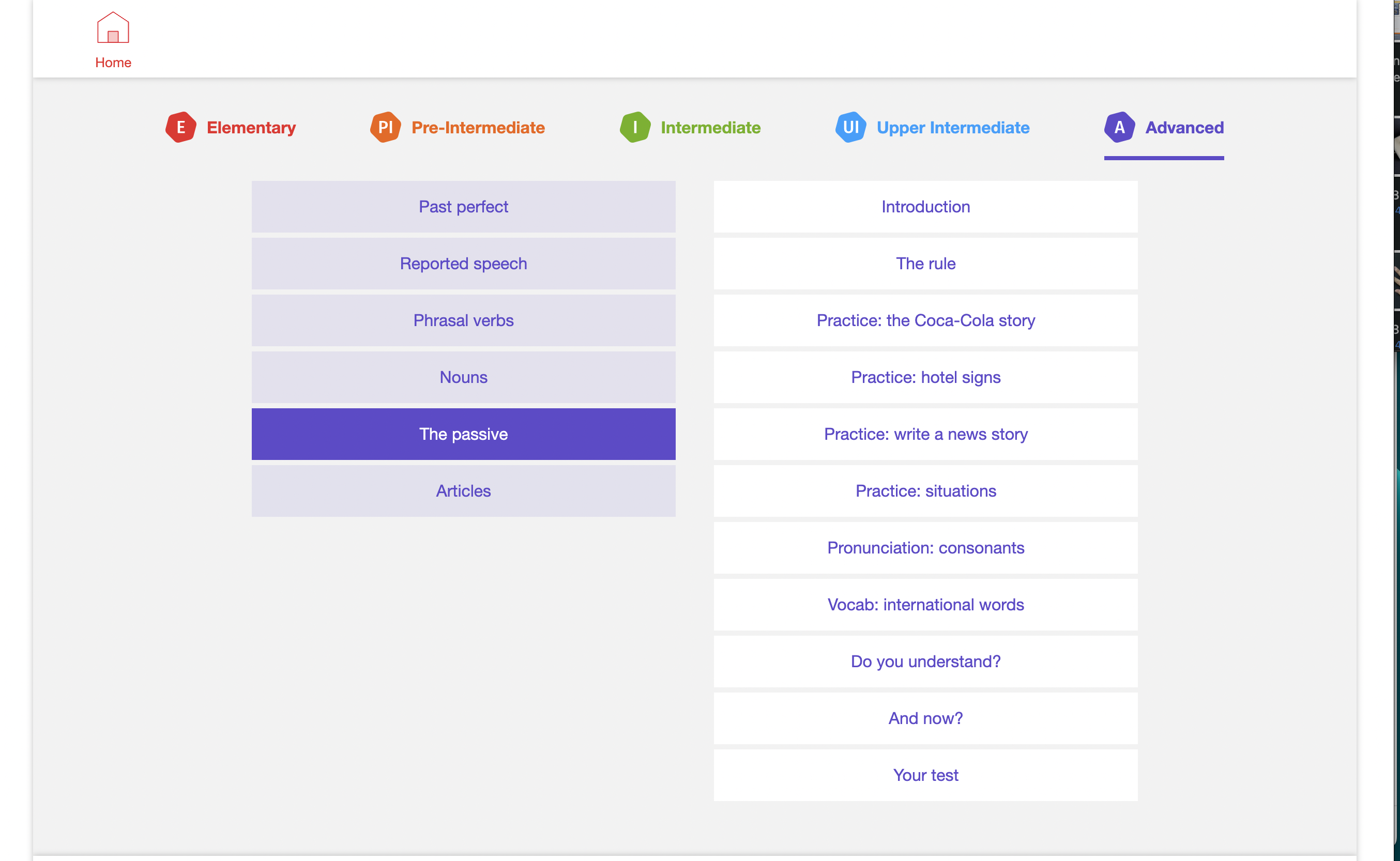Open the Nouns topic
Viewport: 1400px width, 861px height.
463,378
